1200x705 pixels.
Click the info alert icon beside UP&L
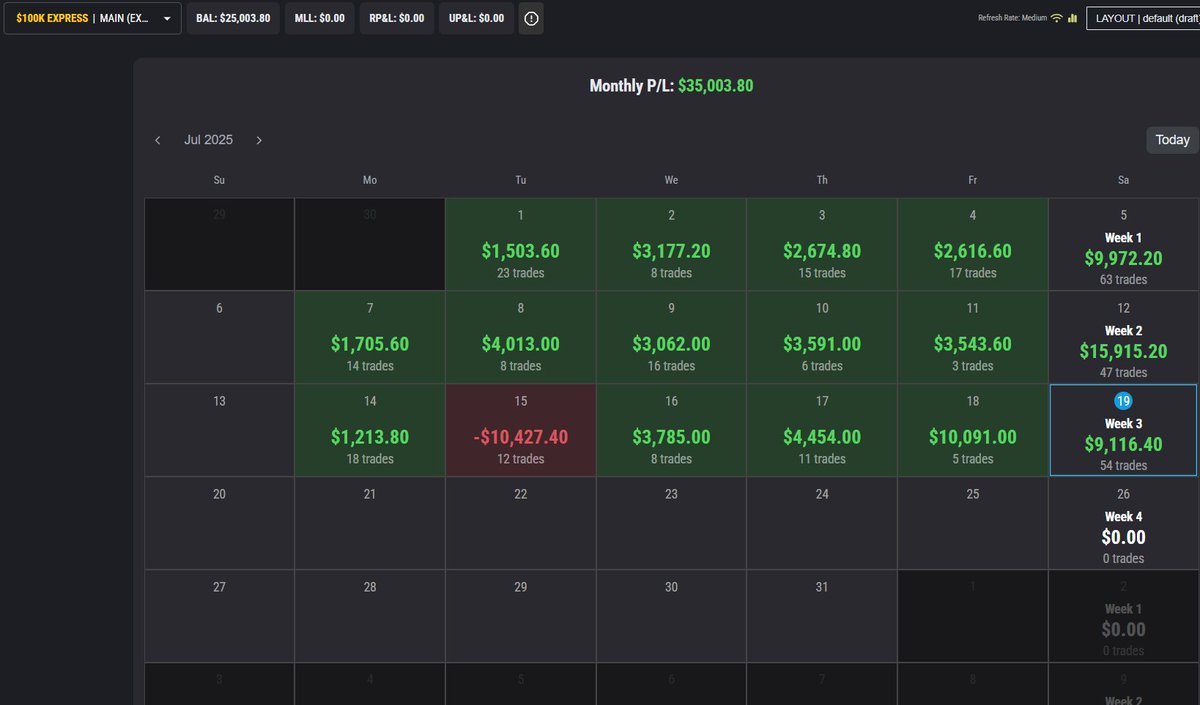(x=531, y=18)
